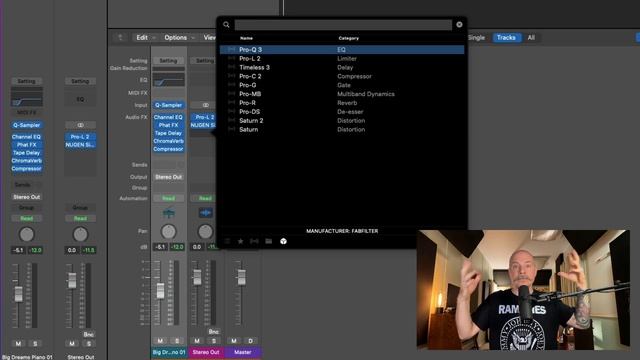Switch mixer to Tracks view

pyautogui.click(x=506, y=38)
